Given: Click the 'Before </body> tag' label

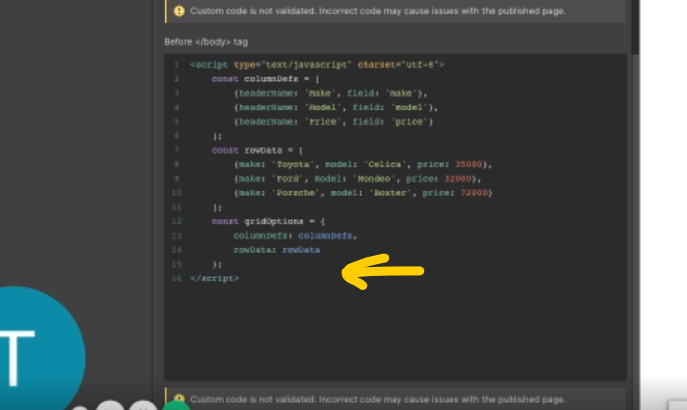Looking at the screenshot, I should (x=206, y=42).
